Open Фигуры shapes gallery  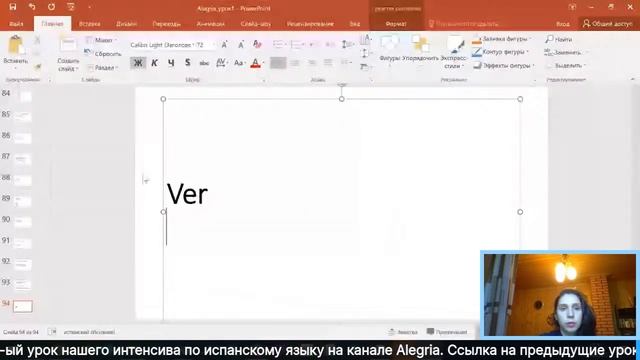389,51
